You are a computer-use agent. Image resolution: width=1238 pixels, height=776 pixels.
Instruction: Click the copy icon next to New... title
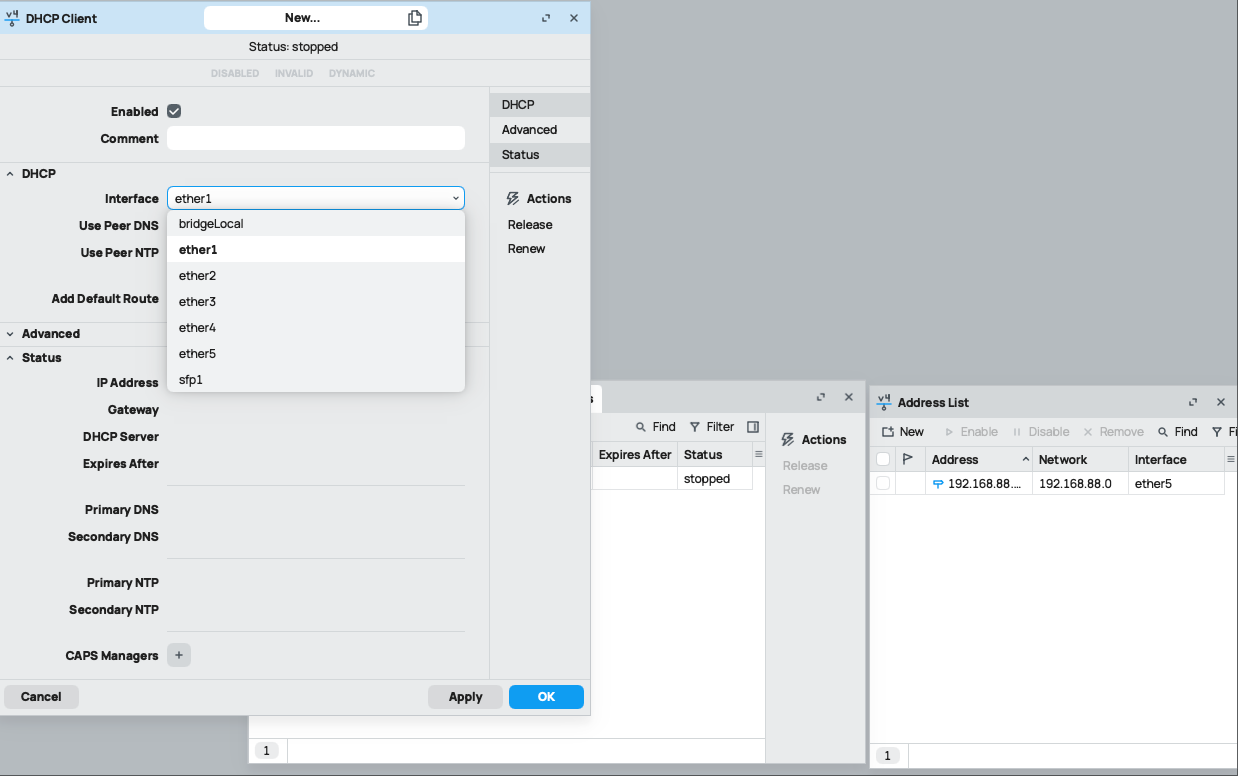pyautogui.click(x=415, y=18)
